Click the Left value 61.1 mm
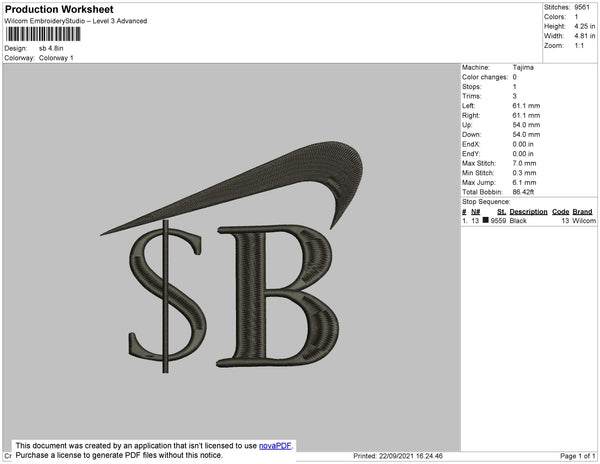The width and height of the screenshot is (600, 464). (x=526, y=106)
